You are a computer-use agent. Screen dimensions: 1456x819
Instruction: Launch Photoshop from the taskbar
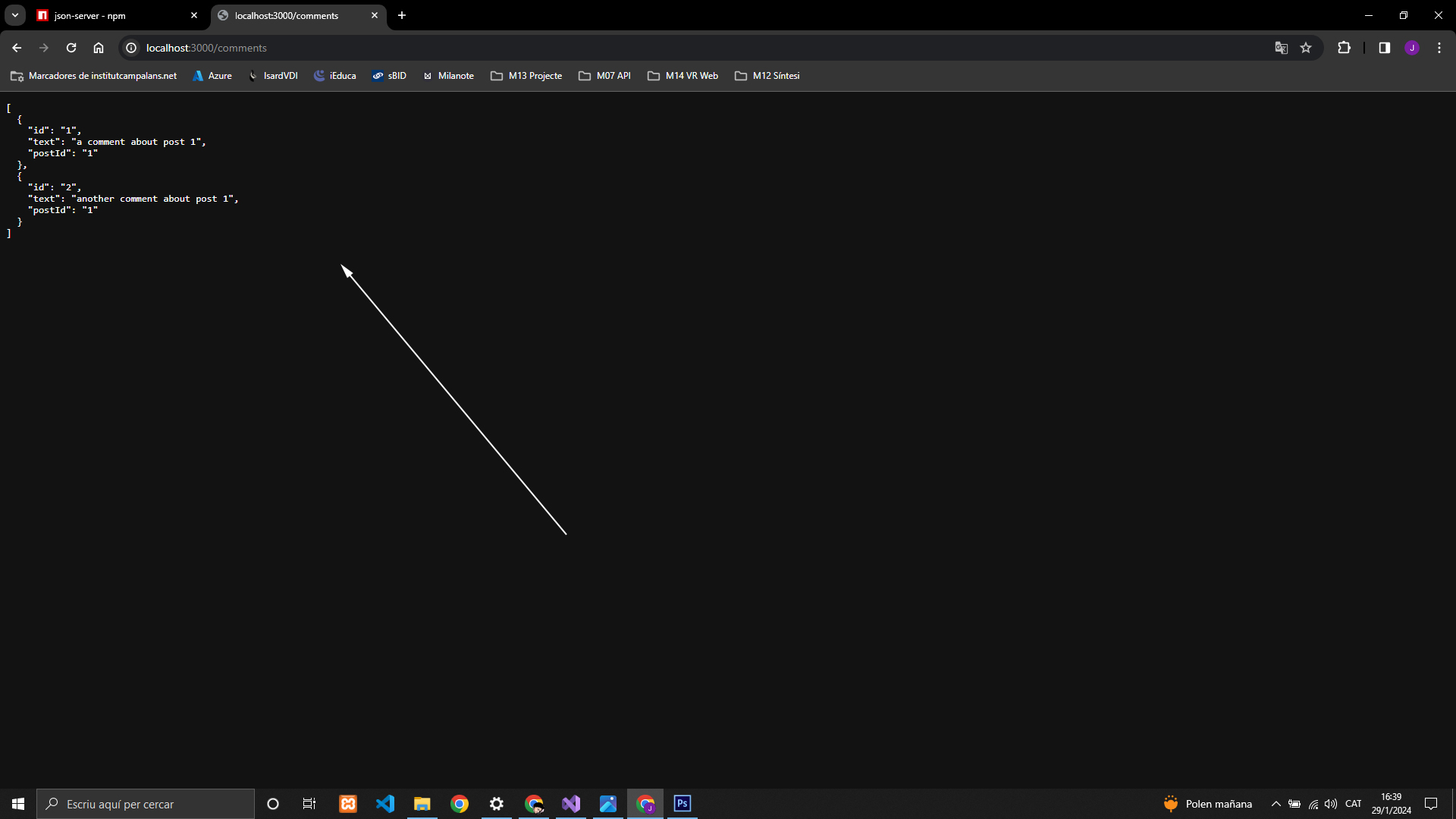[x=682, y=804]
